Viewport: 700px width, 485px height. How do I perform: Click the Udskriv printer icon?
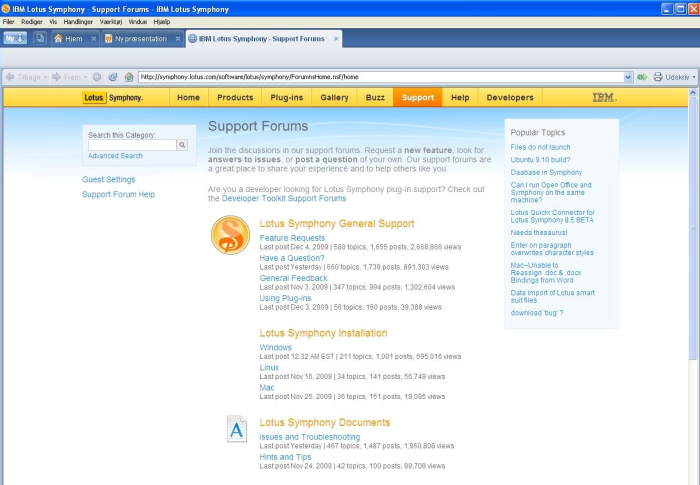pyautogui.click(x=658, y=77)
